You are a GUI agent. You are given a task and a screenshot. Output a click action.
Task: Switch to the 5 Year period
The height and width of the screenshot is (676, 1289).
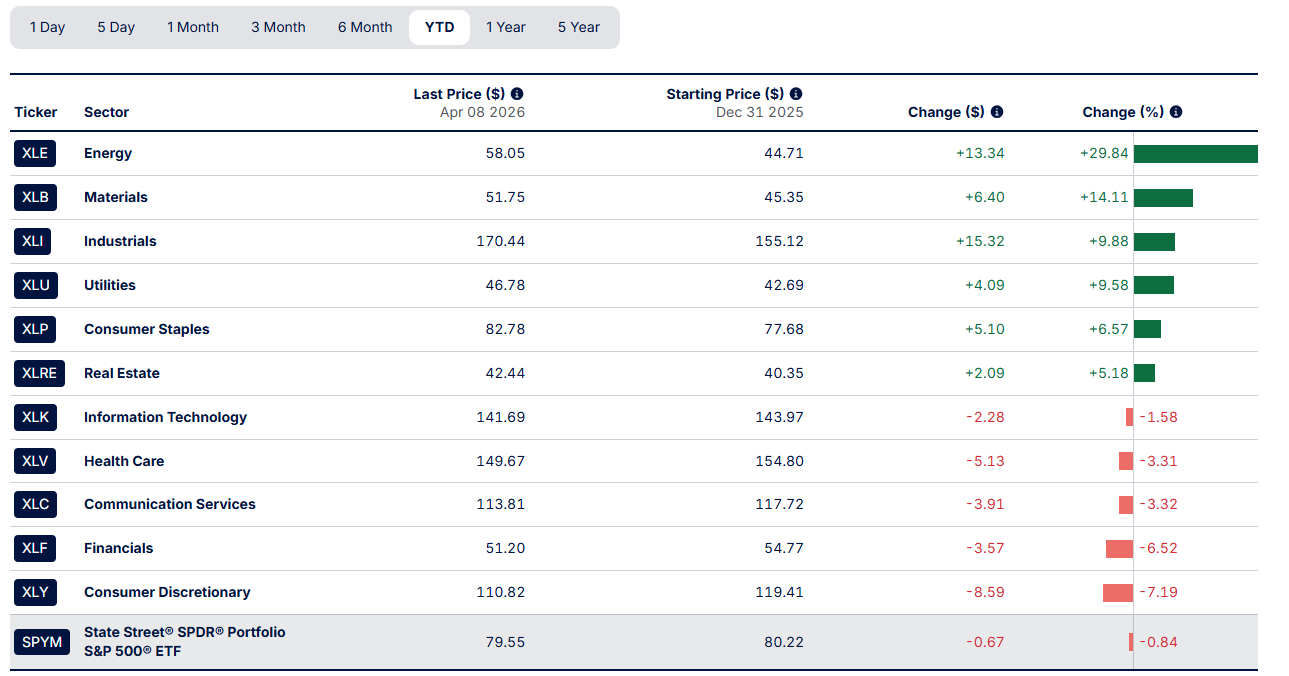[579, 27]
